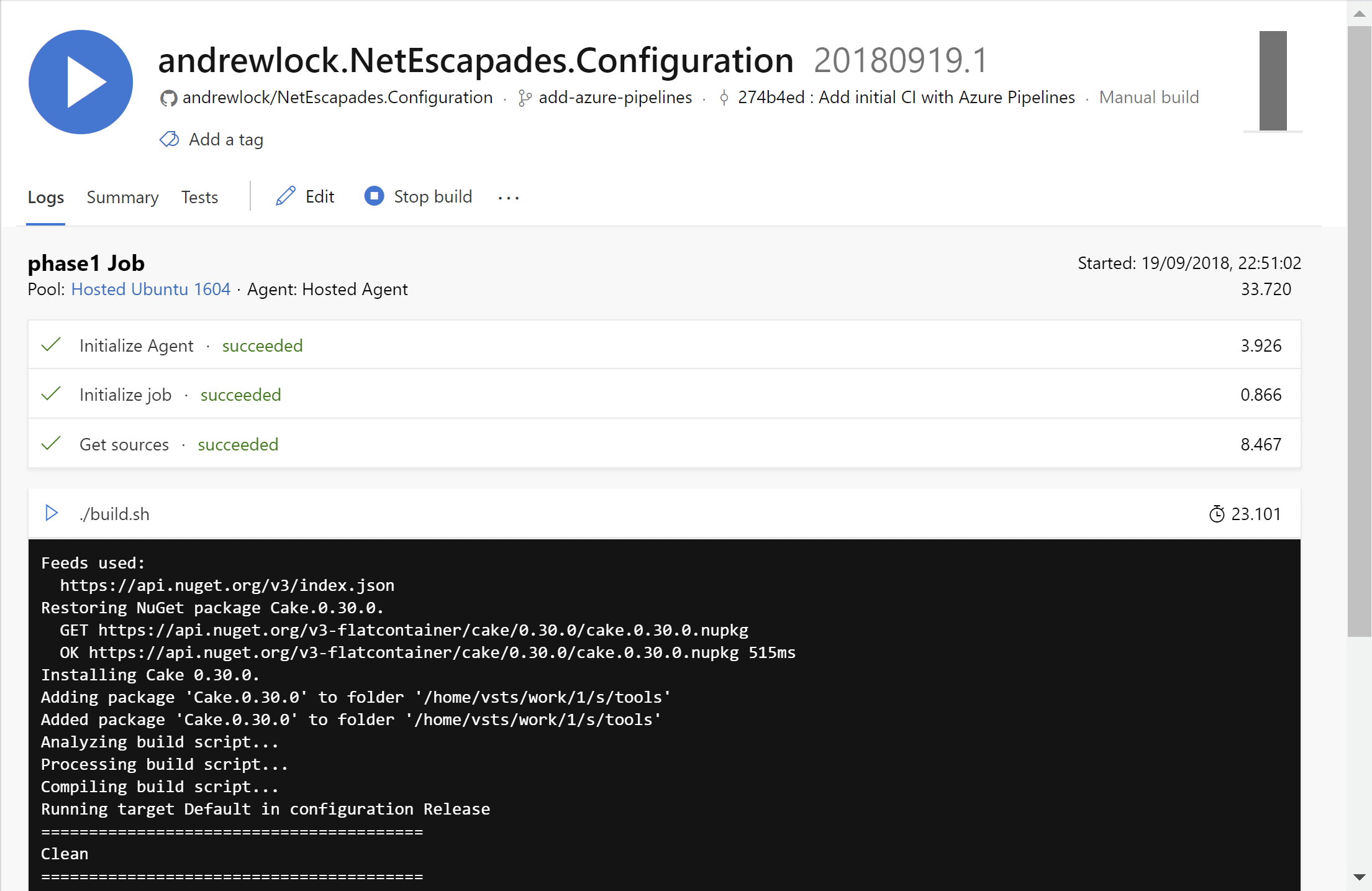Click the total job duration 33.720
The width and height of the screenshot is (1372, 891).
[x=1266, y=289]
